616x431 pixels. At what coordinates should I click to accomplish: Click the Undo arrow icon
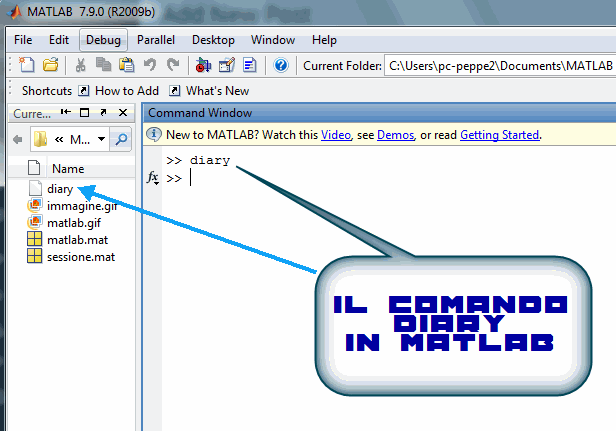(x=150, y=65)
